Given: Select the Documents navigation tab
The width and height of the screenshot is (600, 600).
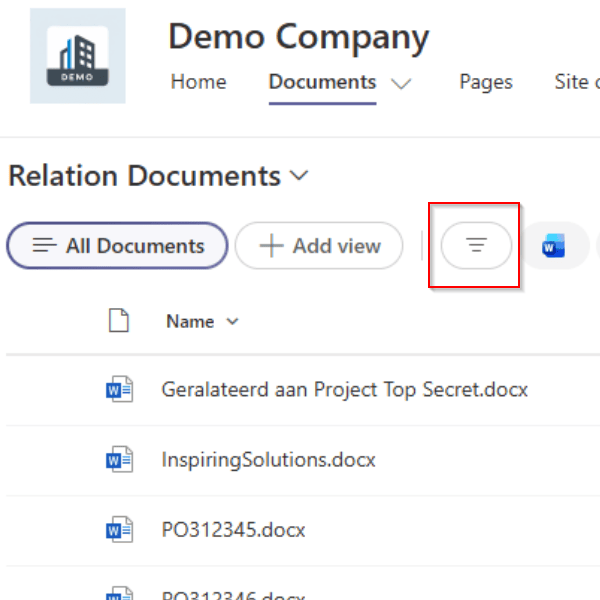Looking at the screenshot, I should pos(322,82).
